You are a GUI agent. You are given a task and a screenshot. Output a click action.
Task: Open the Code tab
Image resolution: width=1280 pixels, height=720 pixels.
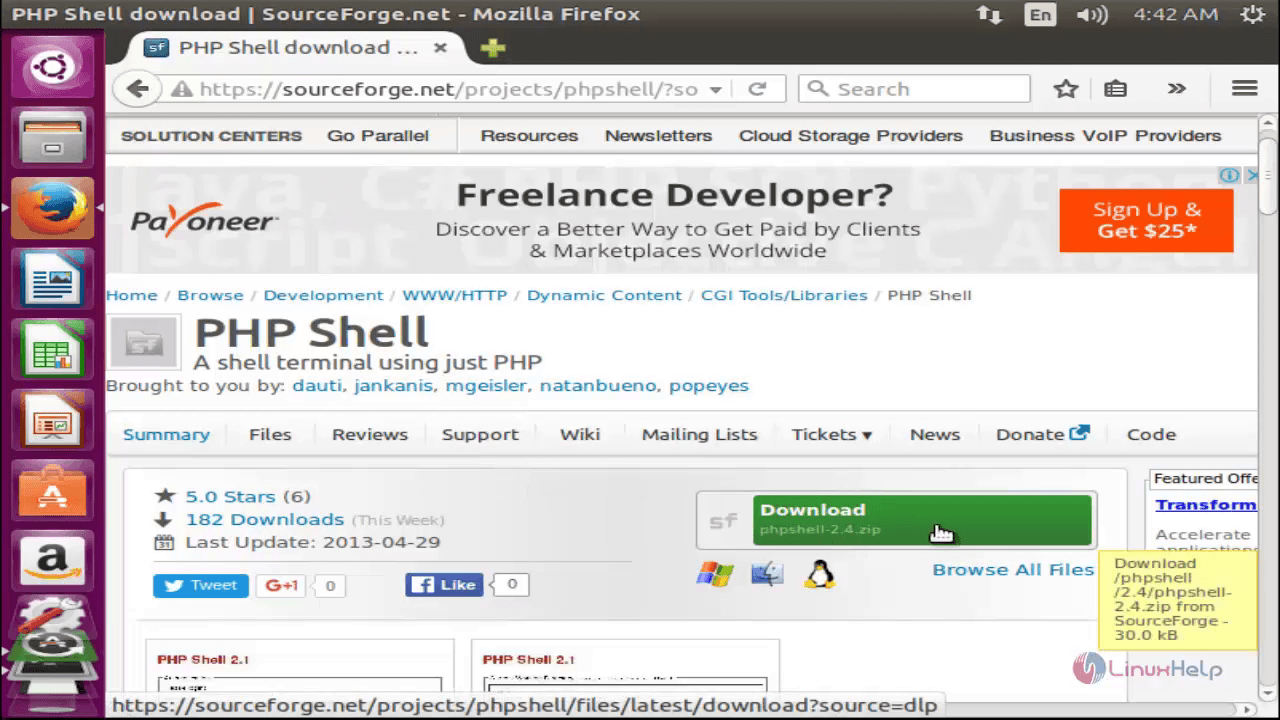click(1151, 434)
